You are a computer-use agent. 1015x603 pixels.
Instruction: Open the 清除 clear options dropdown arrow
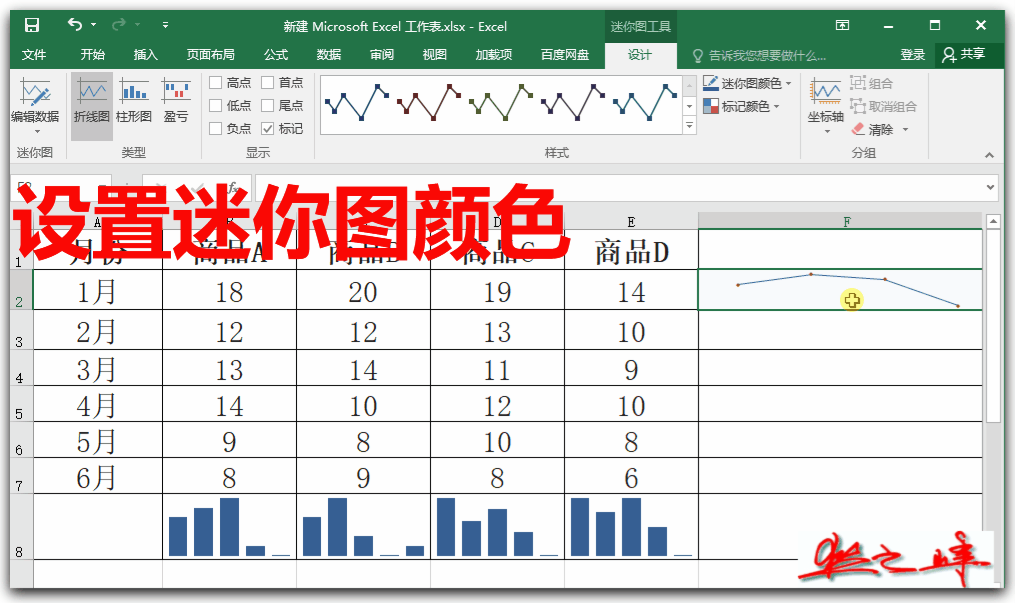click(905, 129)
